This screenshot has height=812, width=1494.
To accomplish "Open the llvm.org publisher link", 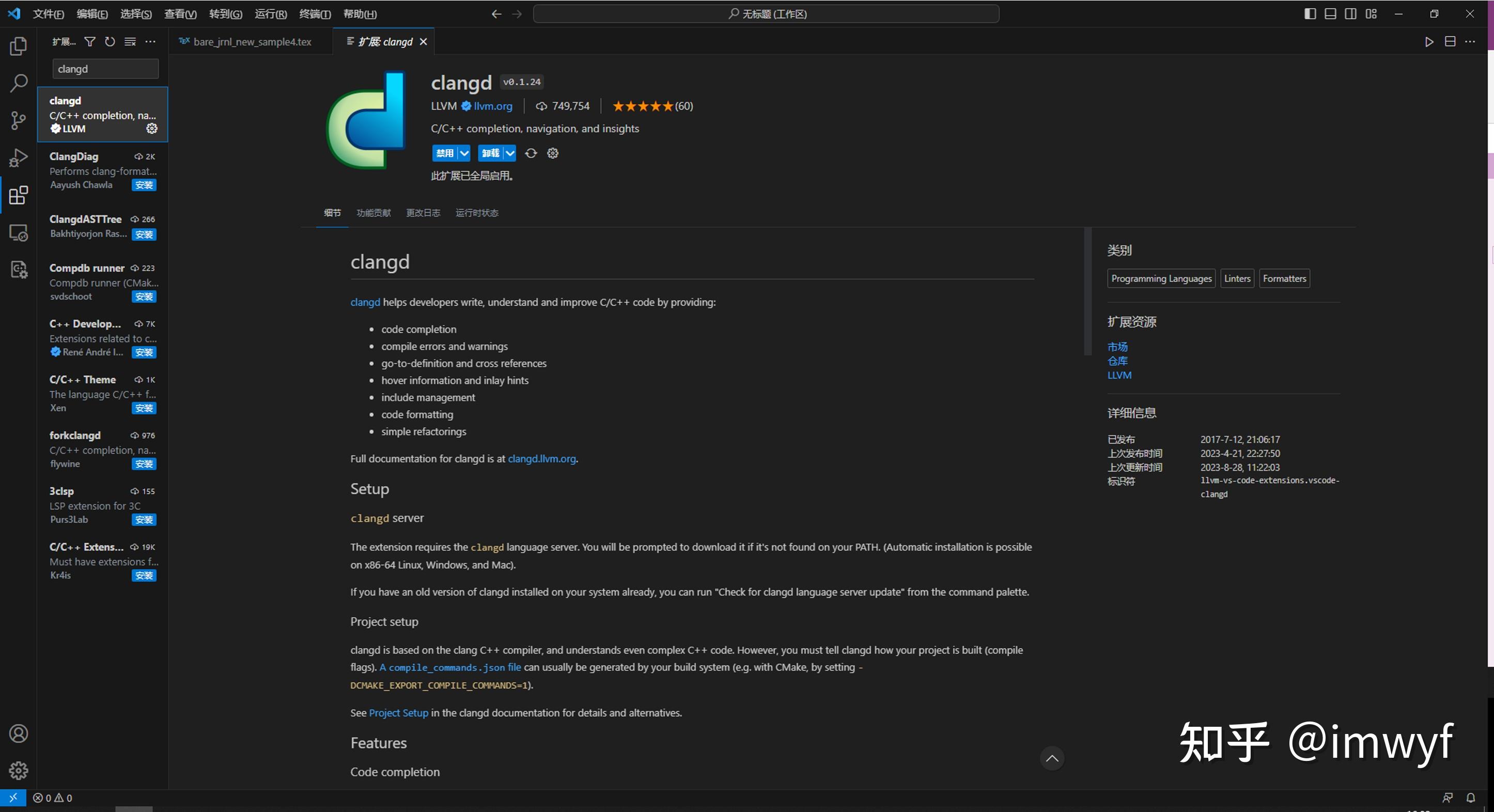I will point(492,106).
